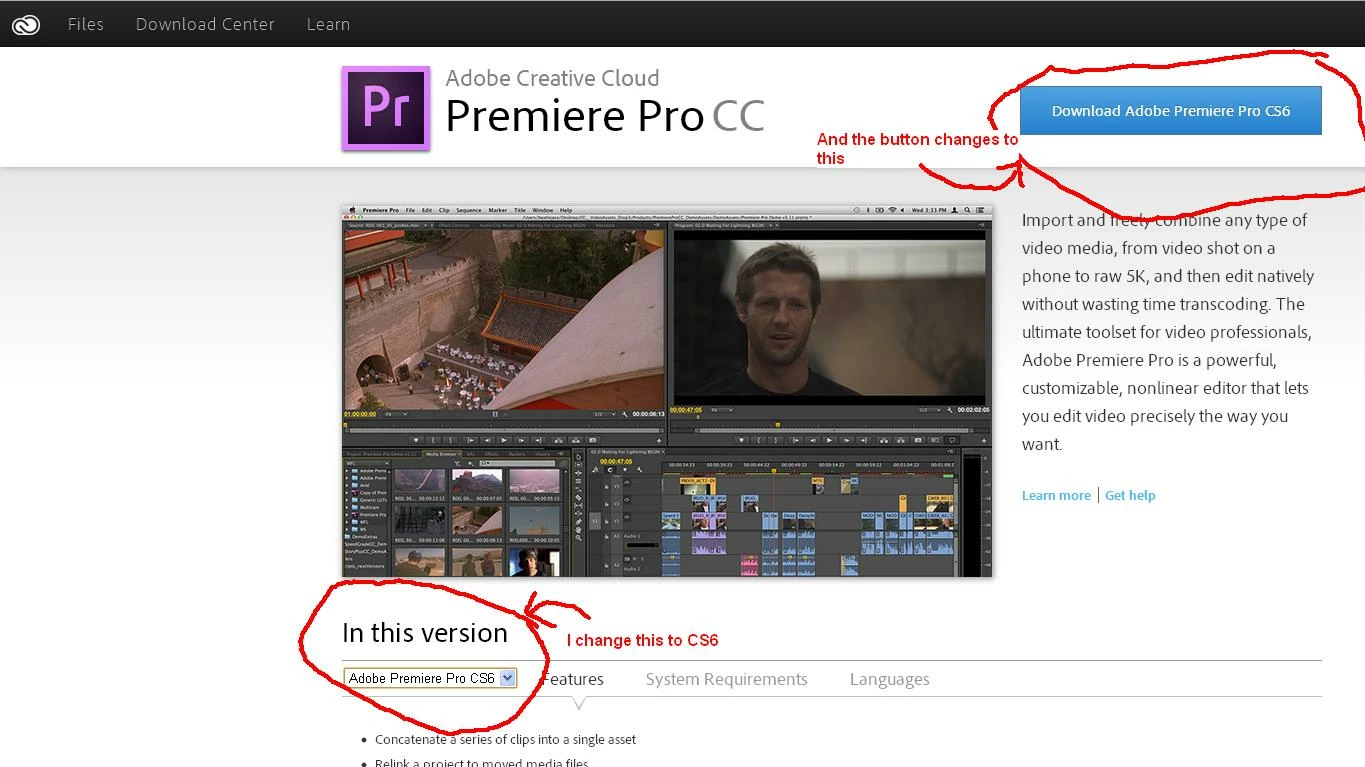Open the Files page

(x=86, y=24)
